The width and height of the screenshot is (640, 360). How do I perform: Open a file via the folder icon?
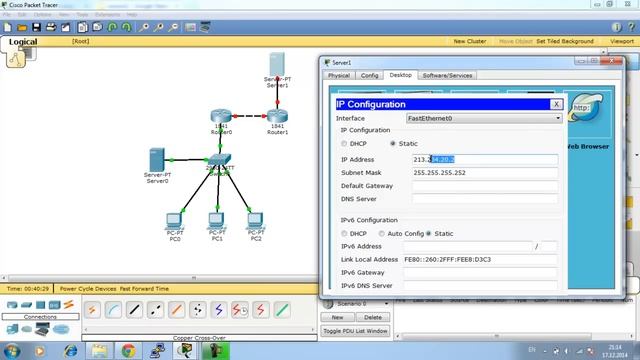point(22,27)
